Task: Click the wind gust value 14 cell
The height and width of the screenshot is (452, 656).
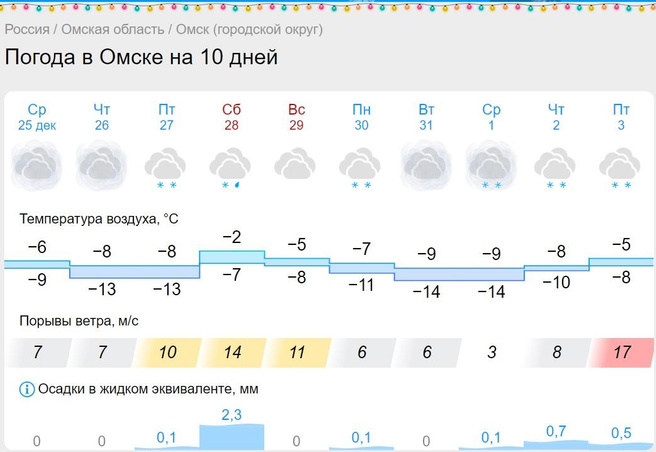Action: (x=231, y=352)
